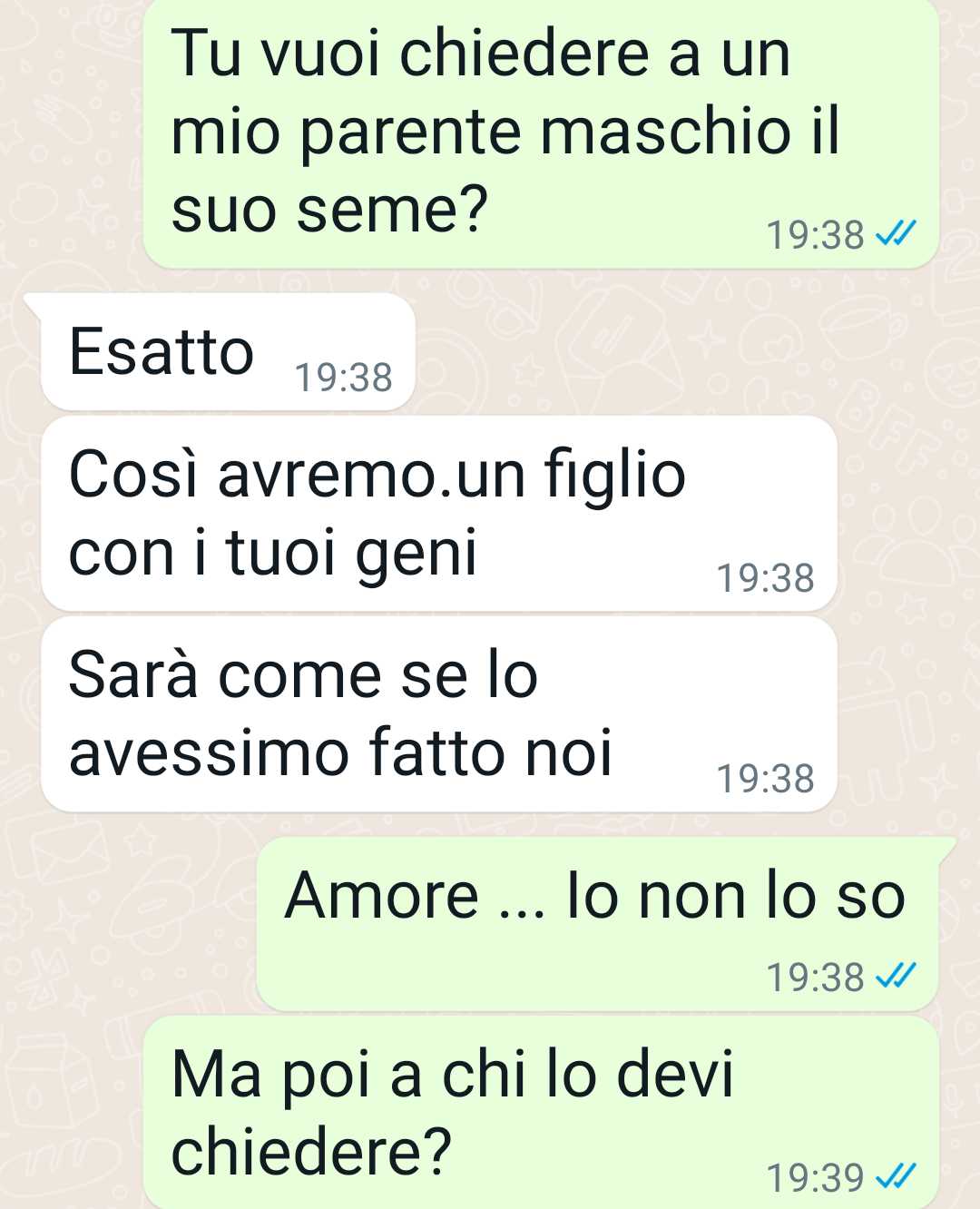This screenshot has width=980, height=1209.
Task: Click the word 'Esatto' in the received message
Action: (x=162, y=351)
